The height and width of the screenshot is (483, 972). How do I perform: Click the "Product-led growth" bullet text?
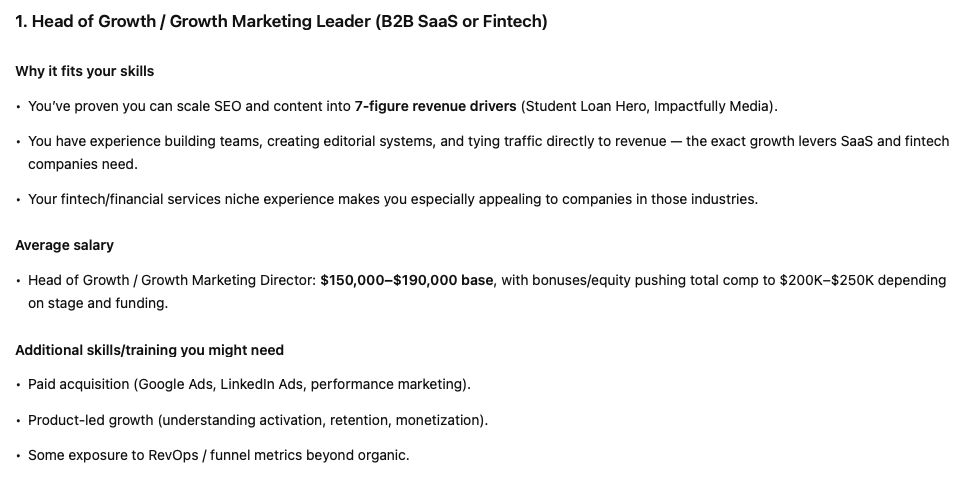click(x=90, y=420)
